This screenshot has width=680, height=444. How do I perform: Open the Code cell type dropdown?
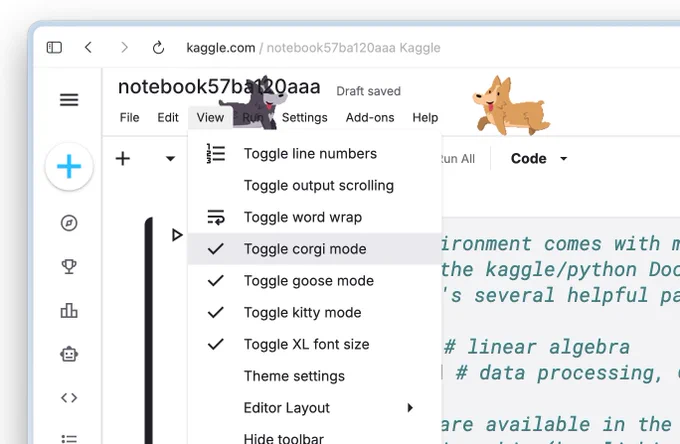click(539, 159)
